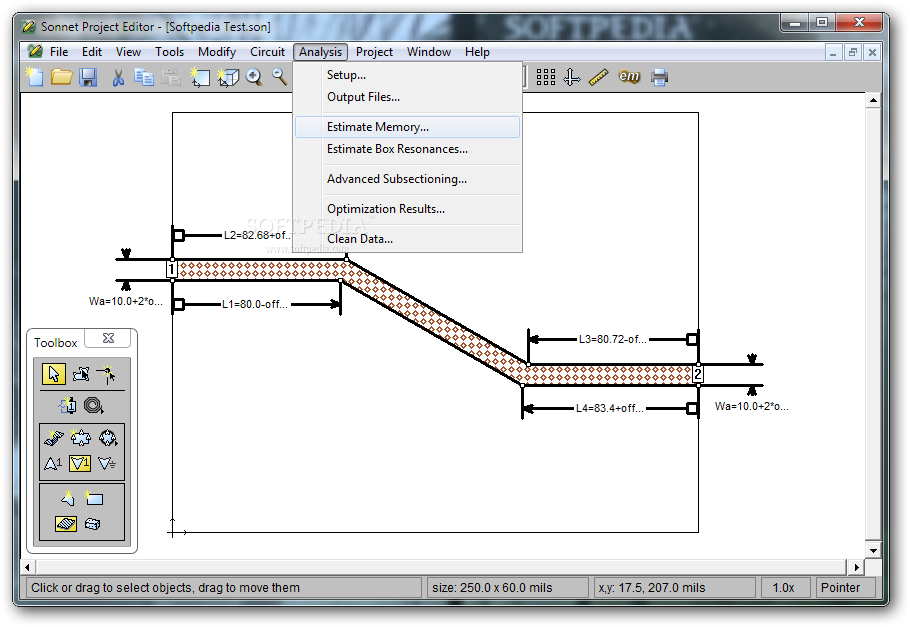Click the Add Port tool in Toolbox
The width and height of the screenshot is (910, 627).
point(68,405)
